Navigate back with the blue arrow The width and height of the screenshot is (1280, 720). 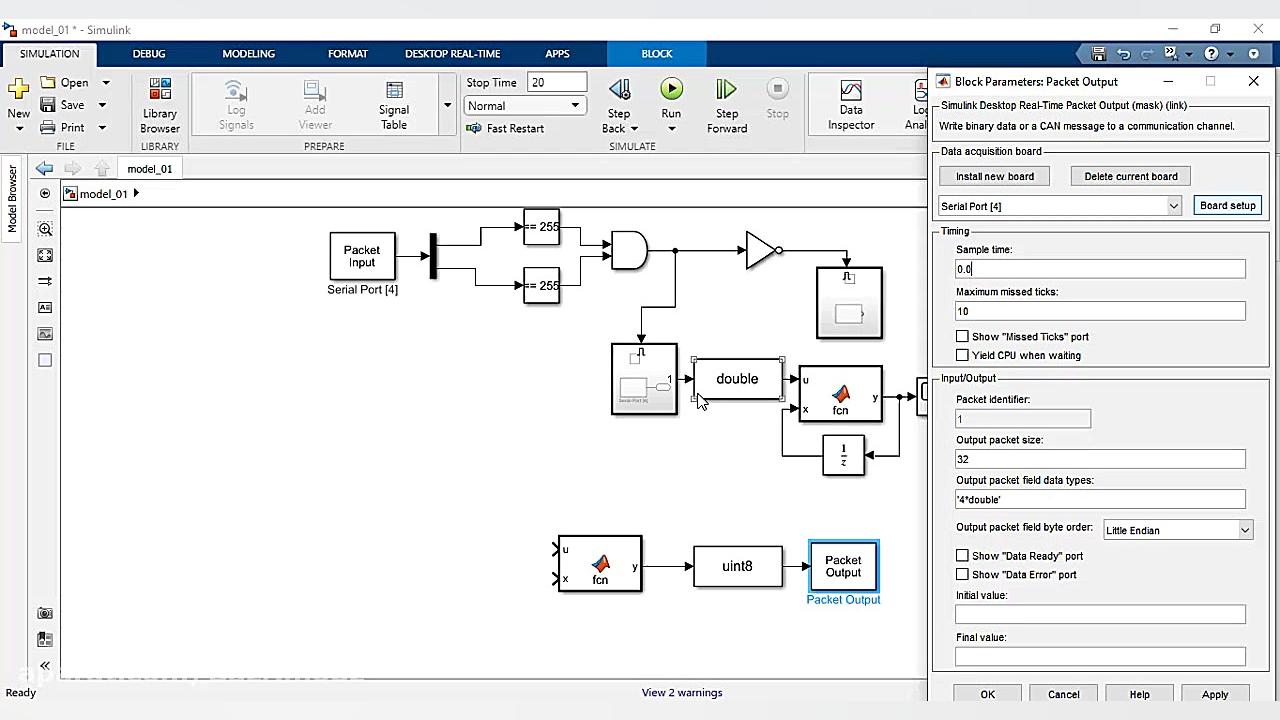[x=44, y=168]
